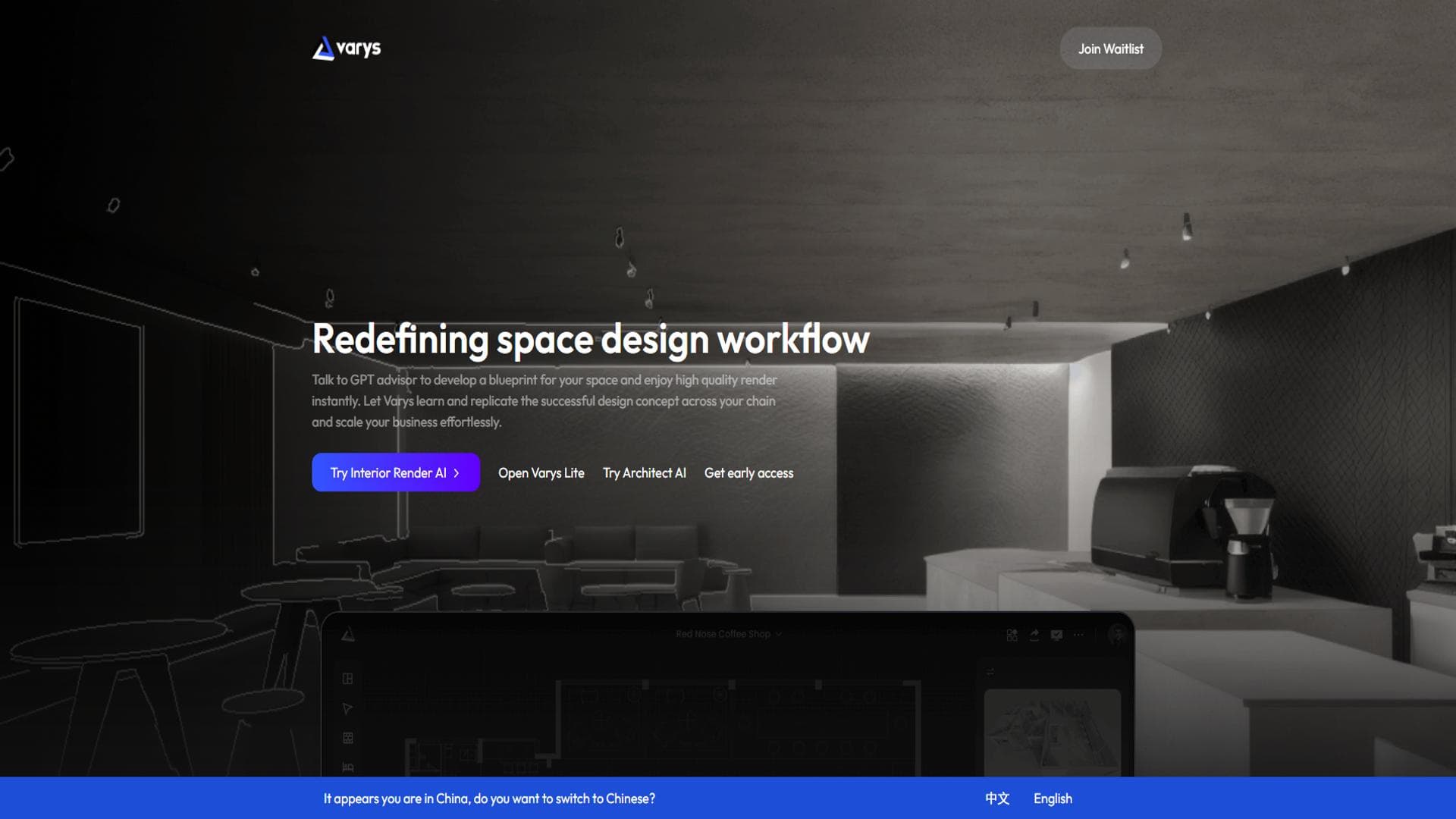
Task: Open the Varys Lite link
Action: coord(541,472)
